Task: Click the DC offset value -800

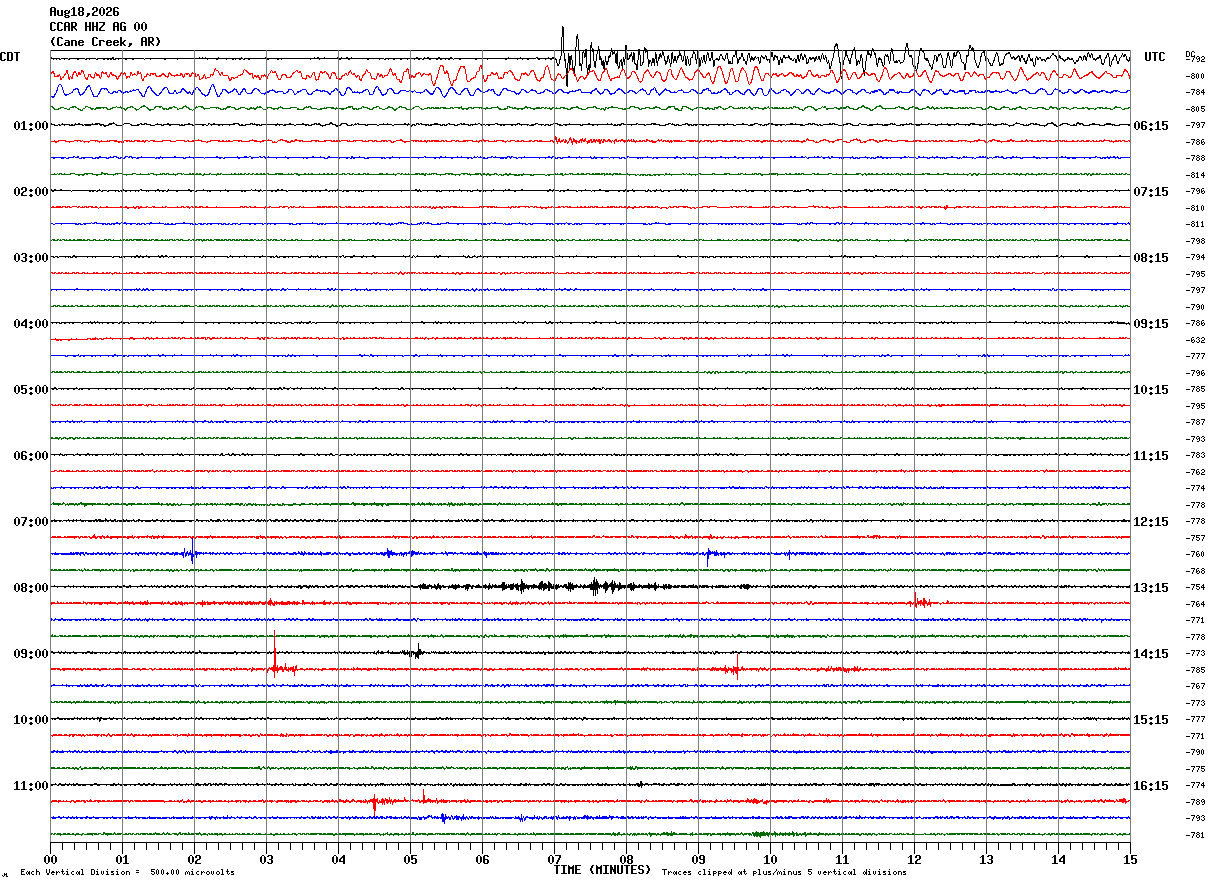Action: click(1195, 76)
